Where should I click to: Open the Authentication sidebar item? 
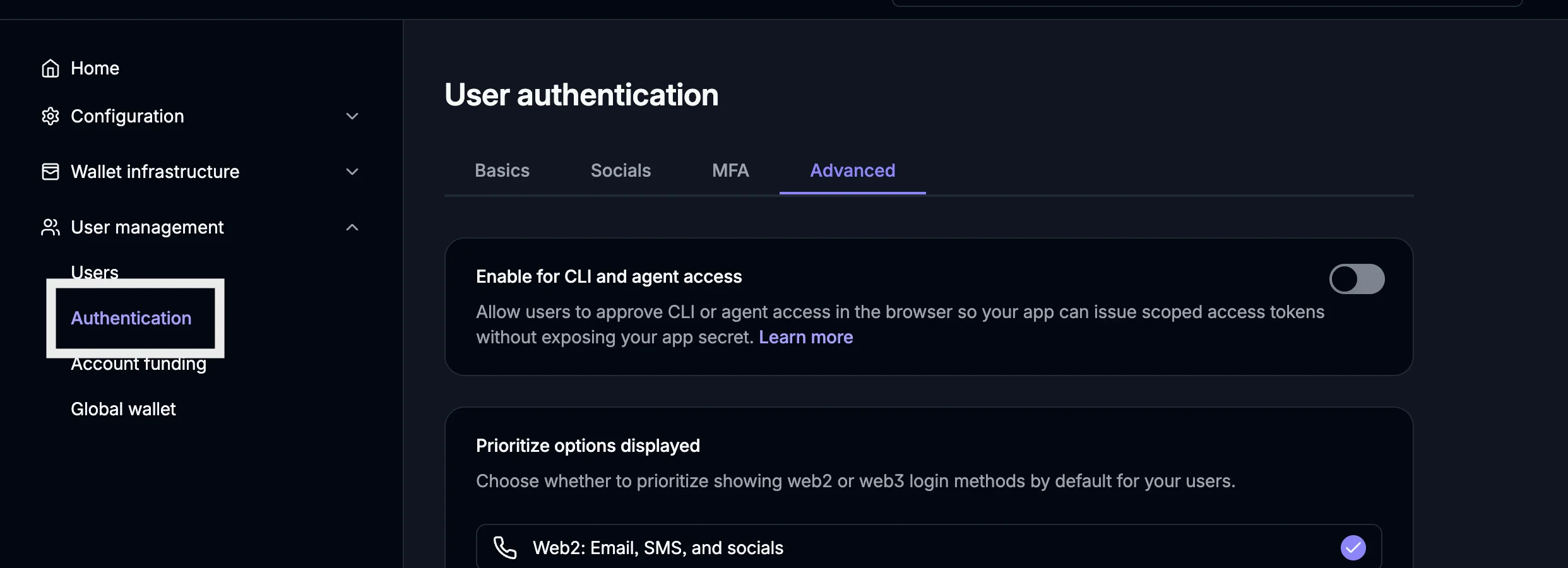tap(131, 318)
